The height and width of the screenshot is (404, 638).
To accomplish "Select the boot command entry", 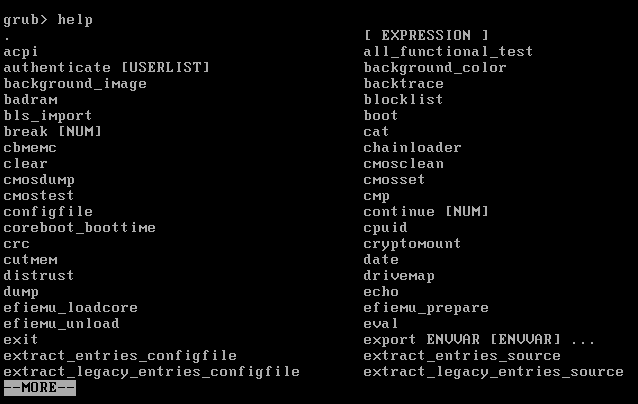I will coord(380,116).
